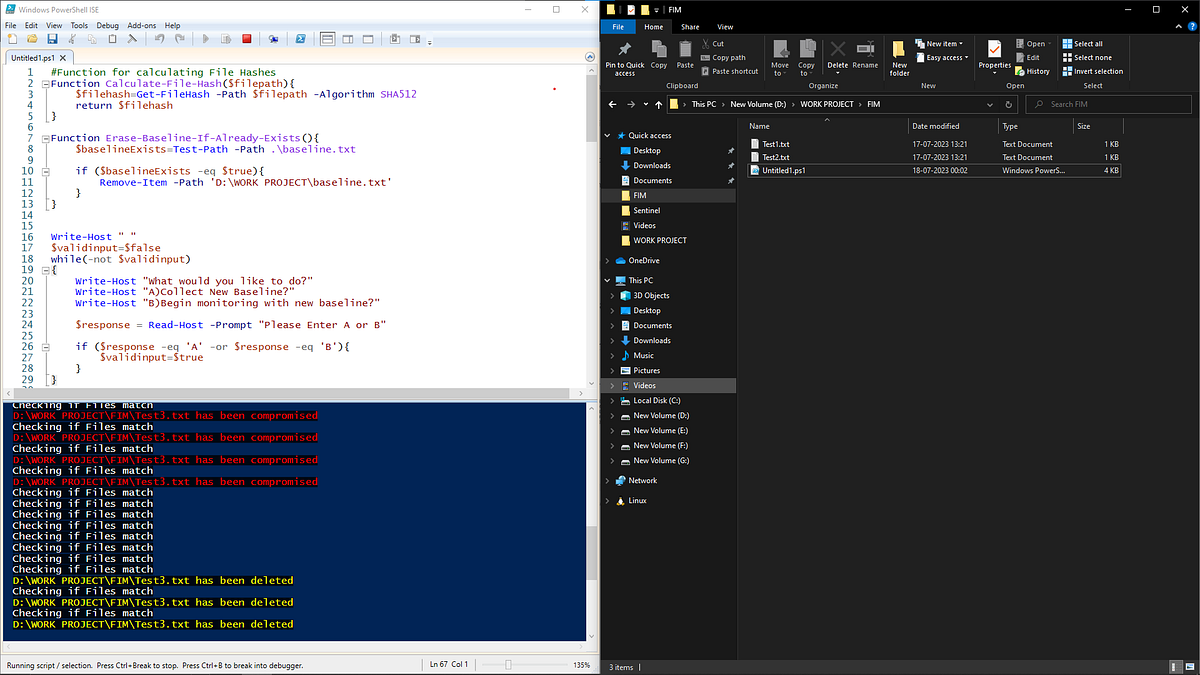
Task: Toggle Show Script Pane Top layout
Action: coord(327,39)
